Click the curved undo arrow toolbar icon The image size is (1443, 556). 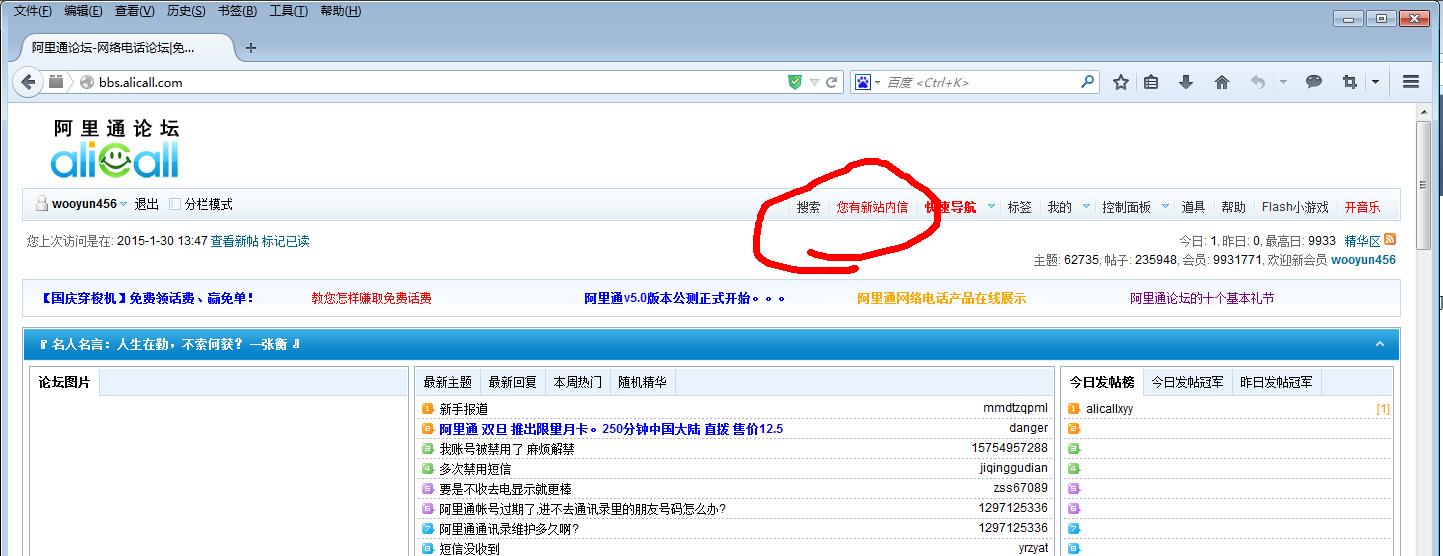(1258, 82)
